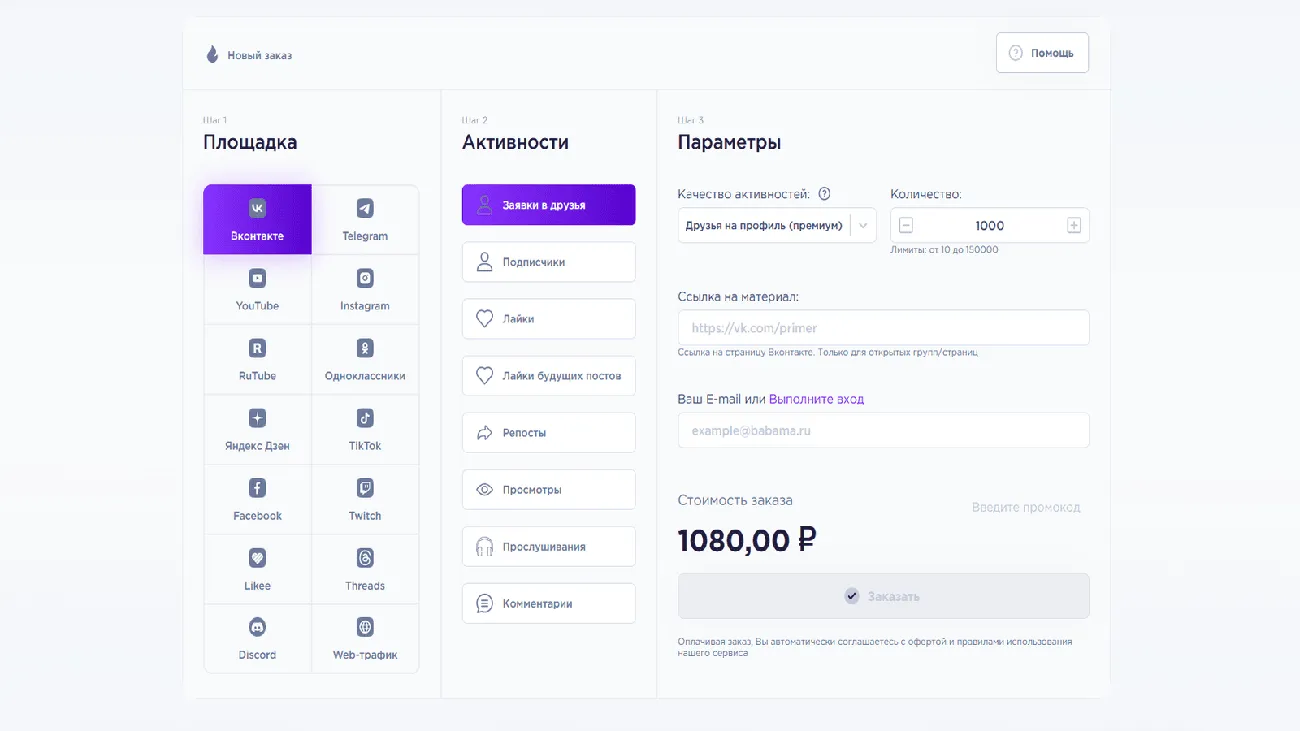Choose the YouTube platform icon

257,279
